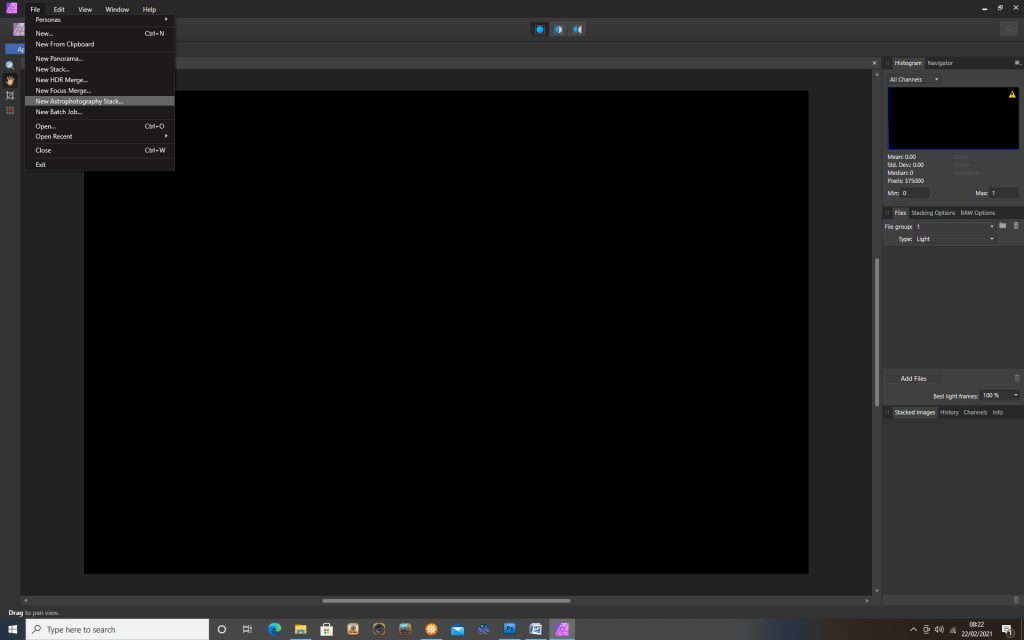The width and height of the screenshot is (1024, 640).
Task: Click the trash icon beside Add Files
Action: click(1017, 378)
